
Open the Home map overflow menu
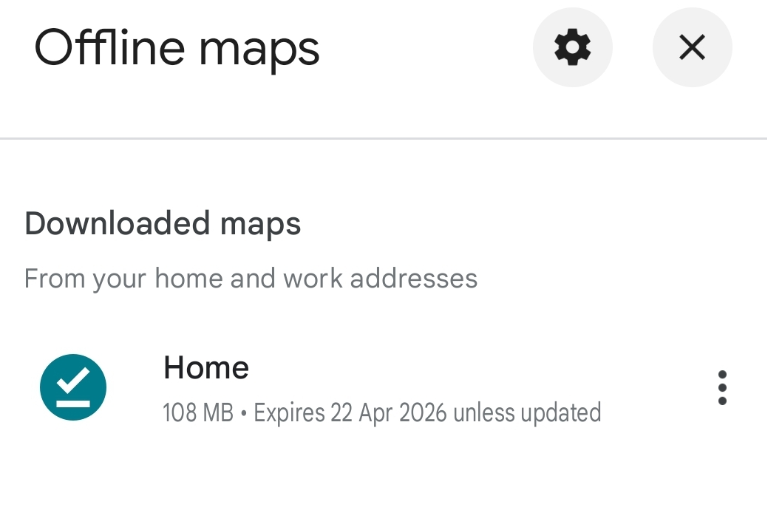722,388
